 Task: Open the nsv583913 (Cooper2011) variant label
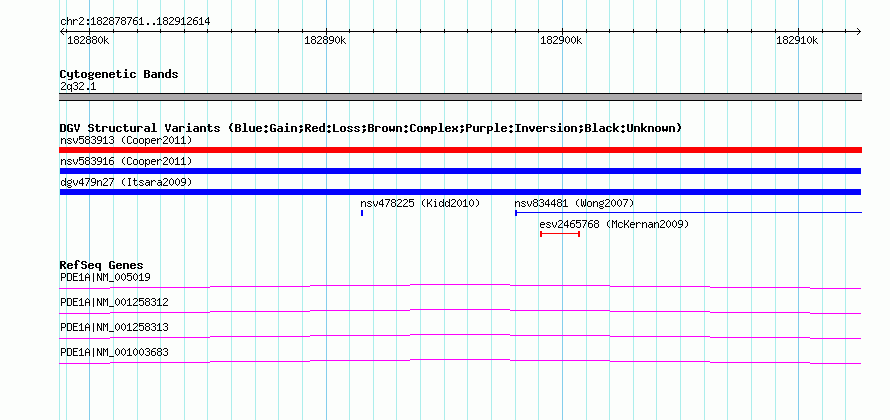pos(126,140)
